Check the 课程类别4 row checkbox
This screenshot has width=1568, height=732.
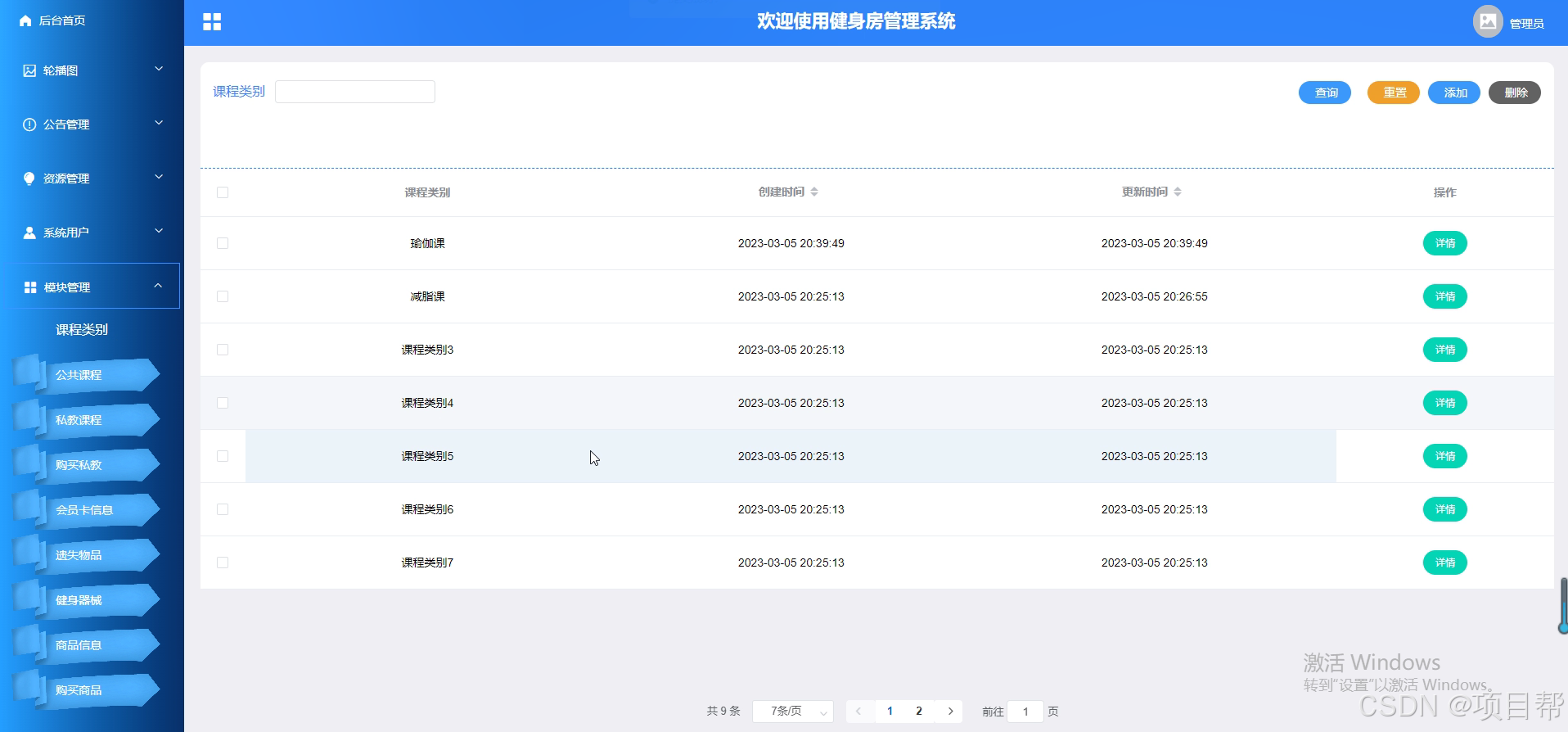[223, 403]
